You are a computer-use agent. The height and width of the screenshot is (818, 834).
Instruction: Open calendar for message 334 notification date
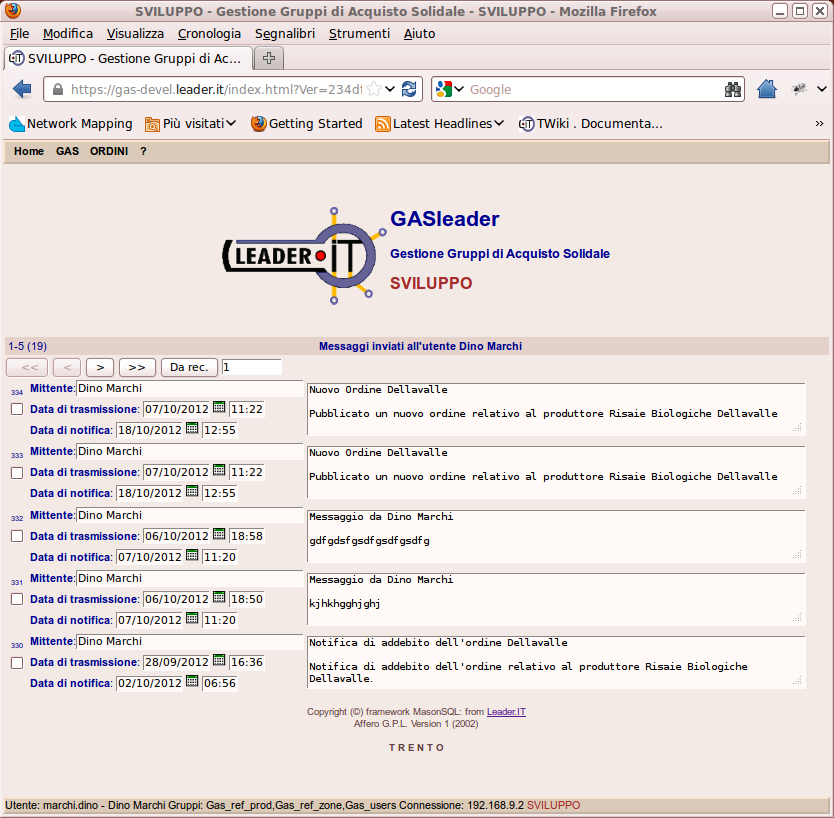(x=192, y=428)
